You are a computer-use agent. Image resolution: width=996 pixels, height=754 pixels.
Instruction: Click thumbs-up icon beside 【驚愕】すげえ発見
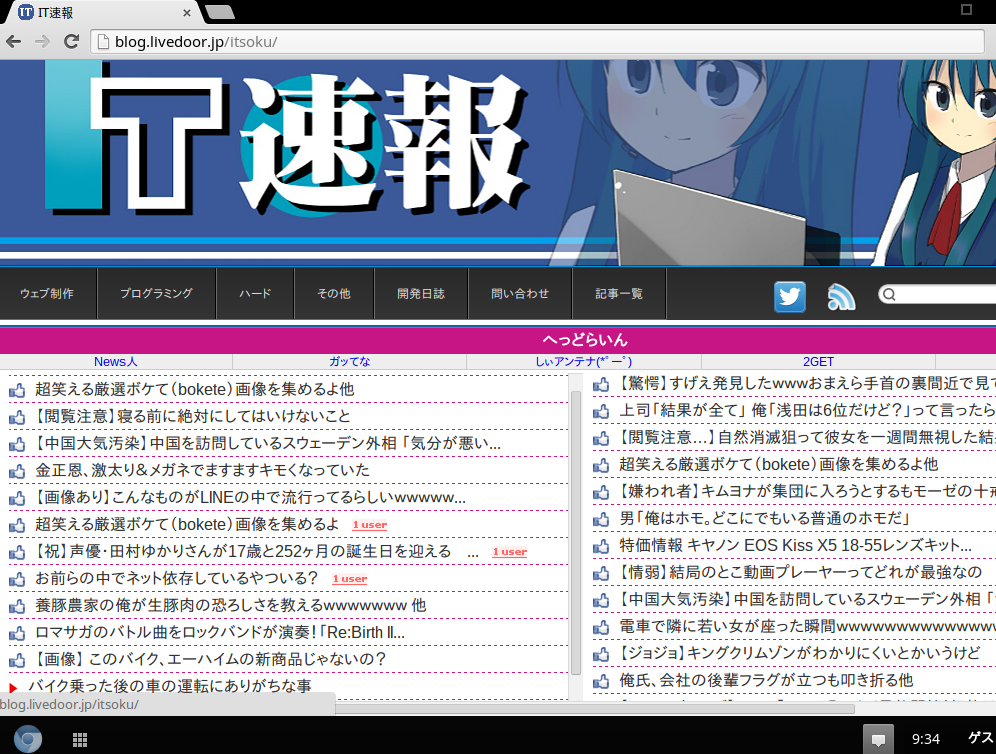coord(601,384)
